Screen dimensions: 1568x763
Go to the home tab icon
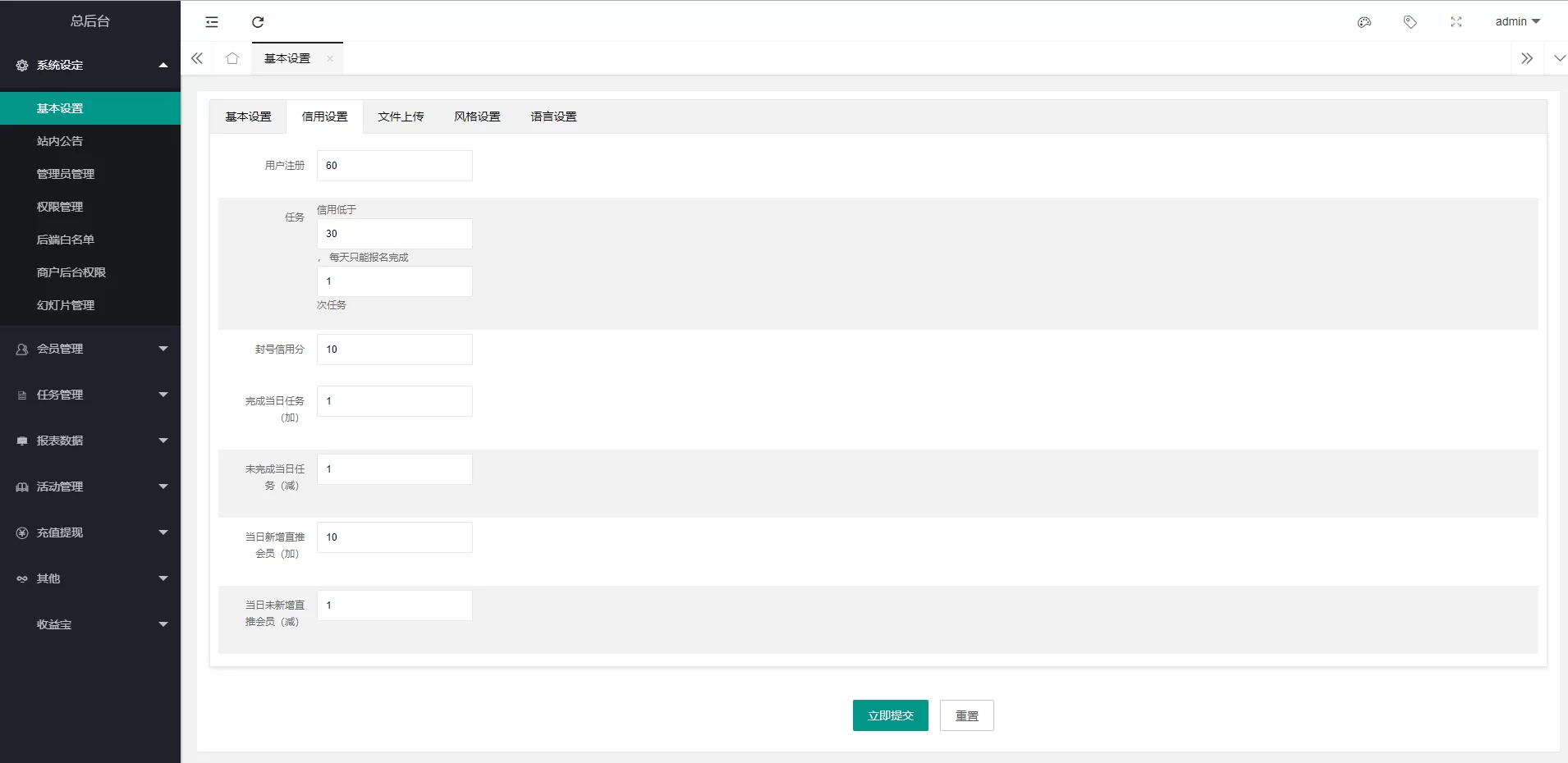(x=232, y=58)
